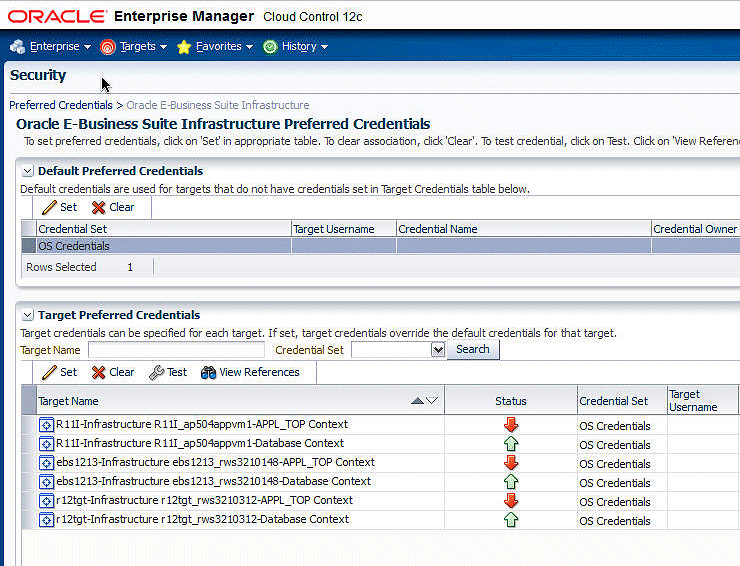This screenshot has width=740, height=566.
Task: Sort Target Name descending arrow
Action: coord(432,401)
